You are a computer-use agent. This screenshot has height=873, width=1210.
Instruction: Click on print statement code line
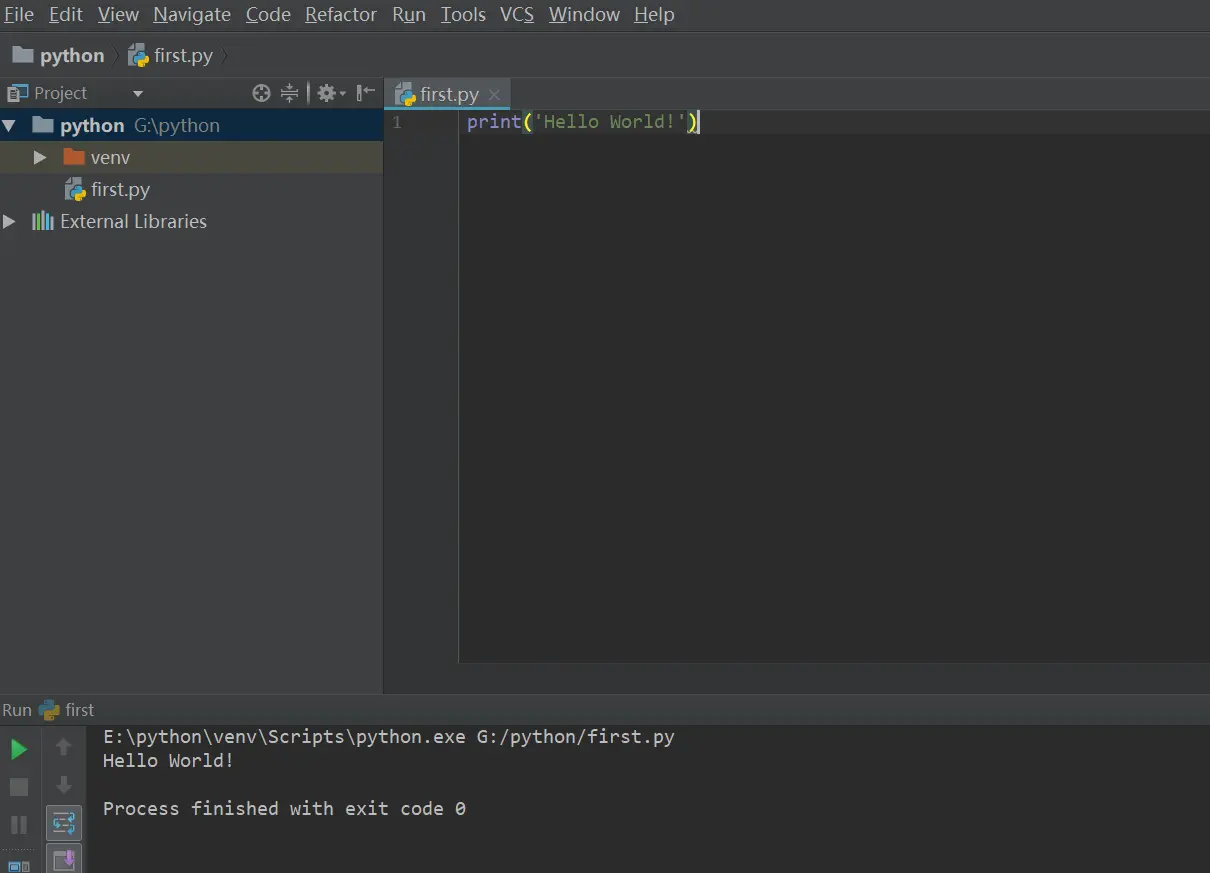(583, 122)
